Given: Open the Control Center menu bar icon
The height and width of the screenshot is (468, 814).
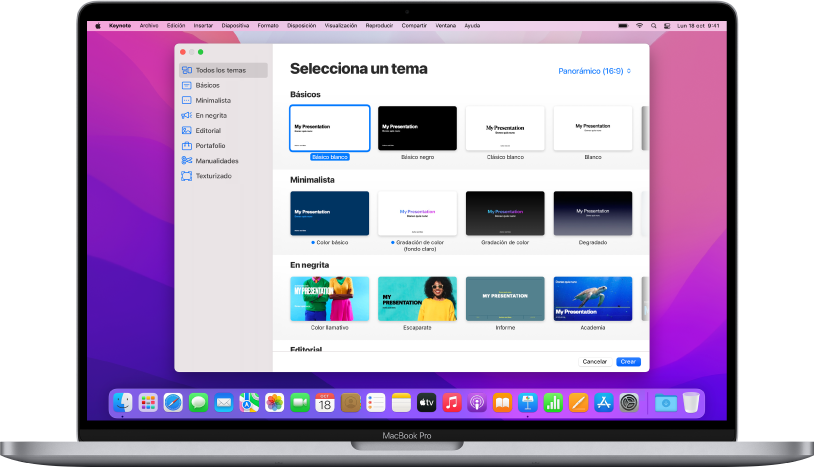Looking at the screenshot, I should click(x=667, y=25).
